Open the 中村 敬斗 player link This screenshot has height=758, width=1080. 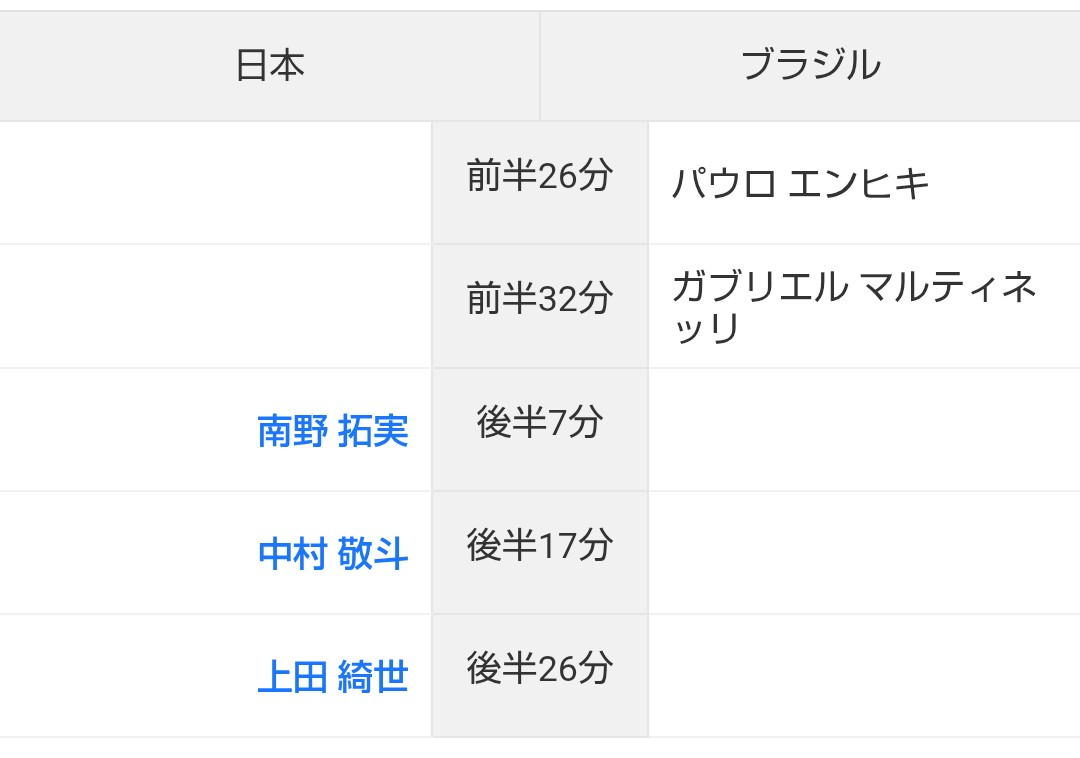(x=333, y=554)
